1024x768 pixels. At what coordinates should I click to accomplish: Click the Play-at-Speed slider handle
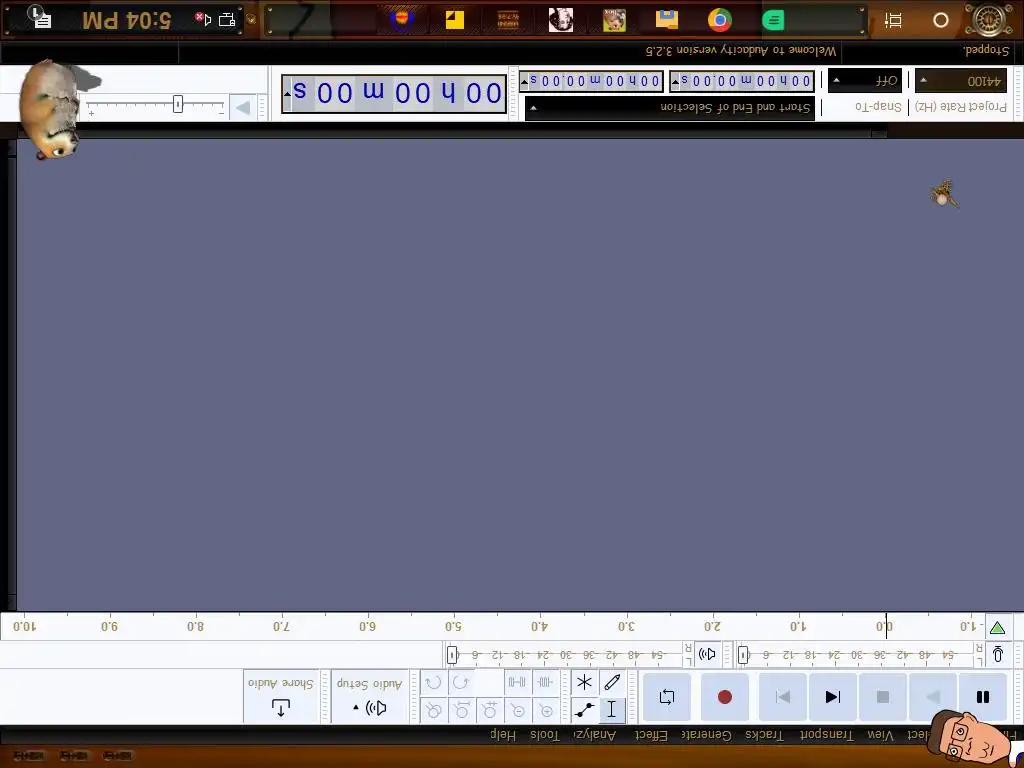(x=178, y=104)
